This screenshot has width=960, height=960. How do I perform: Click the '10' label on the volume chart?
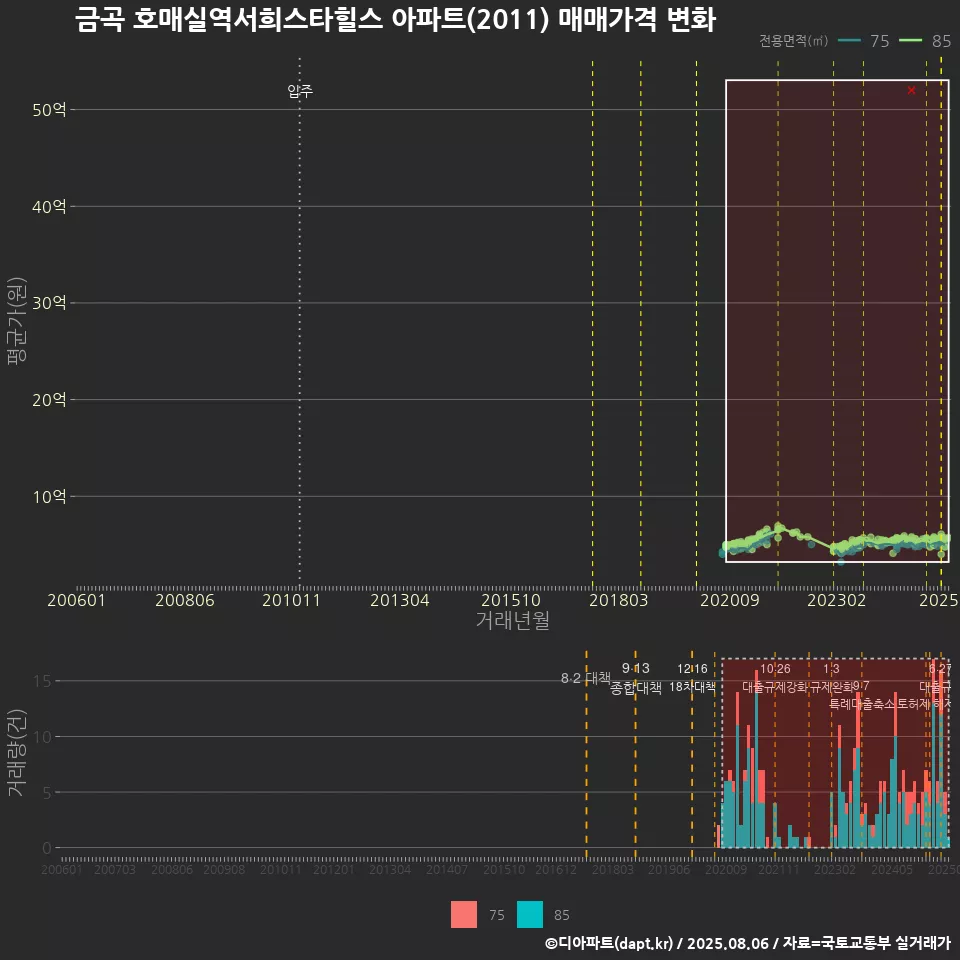42,737
